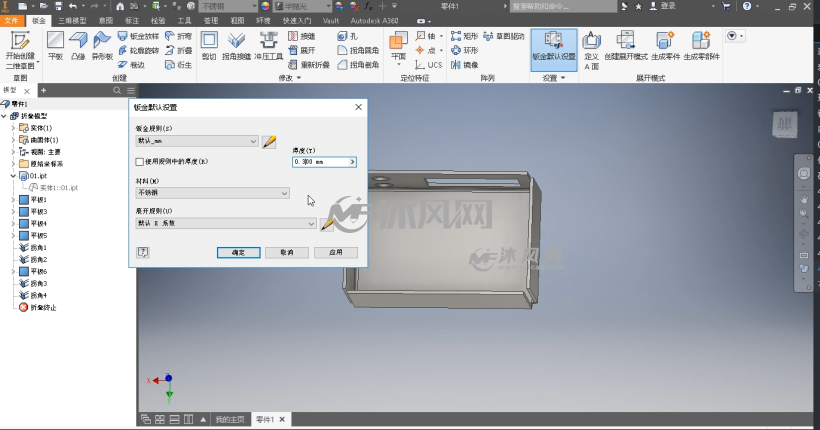This screenshot has height=430, width=820.
Task: Expand the 修改 panel dropdown
Action: [x=290, y=78]
